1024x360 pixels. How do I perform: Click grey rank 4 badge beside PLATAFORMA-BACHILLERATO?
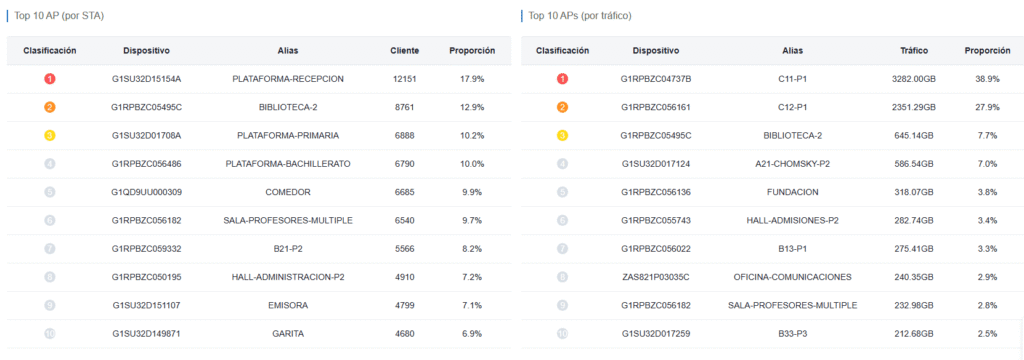(x=50, y=164)
